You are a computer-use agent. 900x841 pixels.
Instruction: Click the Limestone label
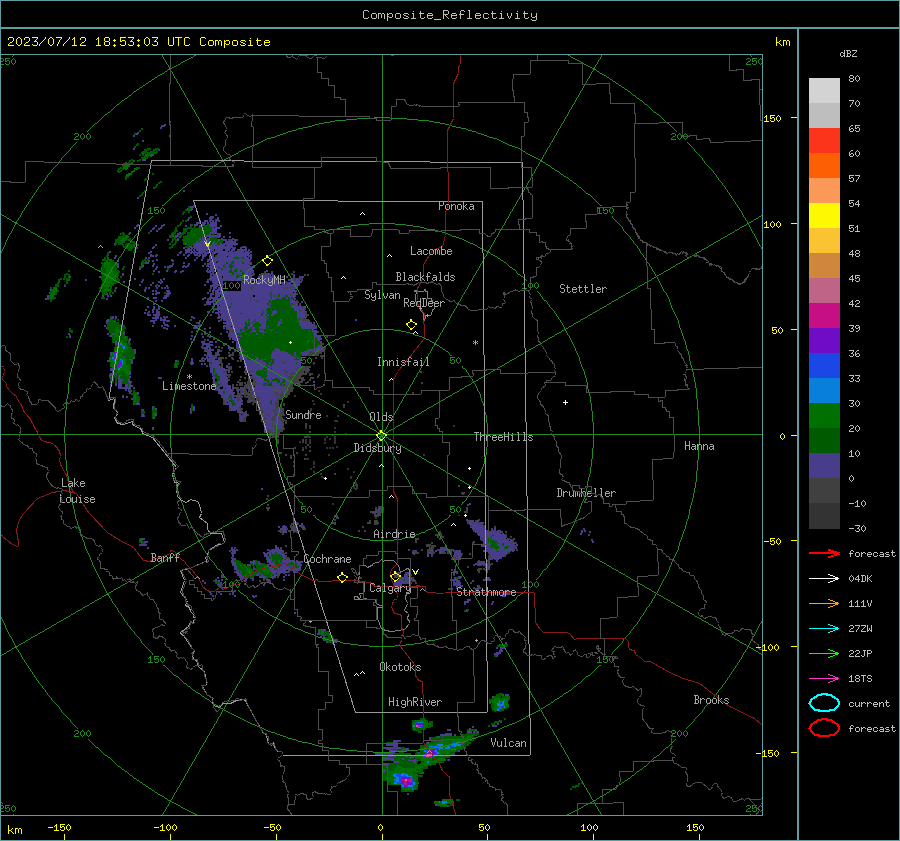189,386
